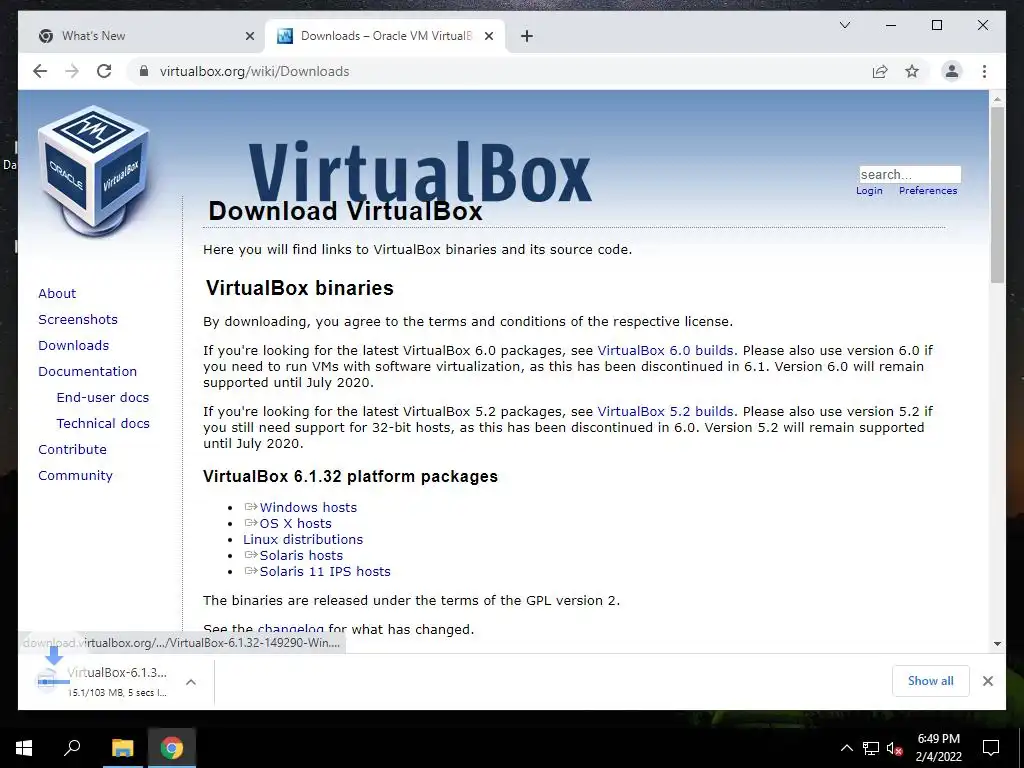Click the scrollbar down arrow
Screen dimensions: 1024x768
click(997, 644)
